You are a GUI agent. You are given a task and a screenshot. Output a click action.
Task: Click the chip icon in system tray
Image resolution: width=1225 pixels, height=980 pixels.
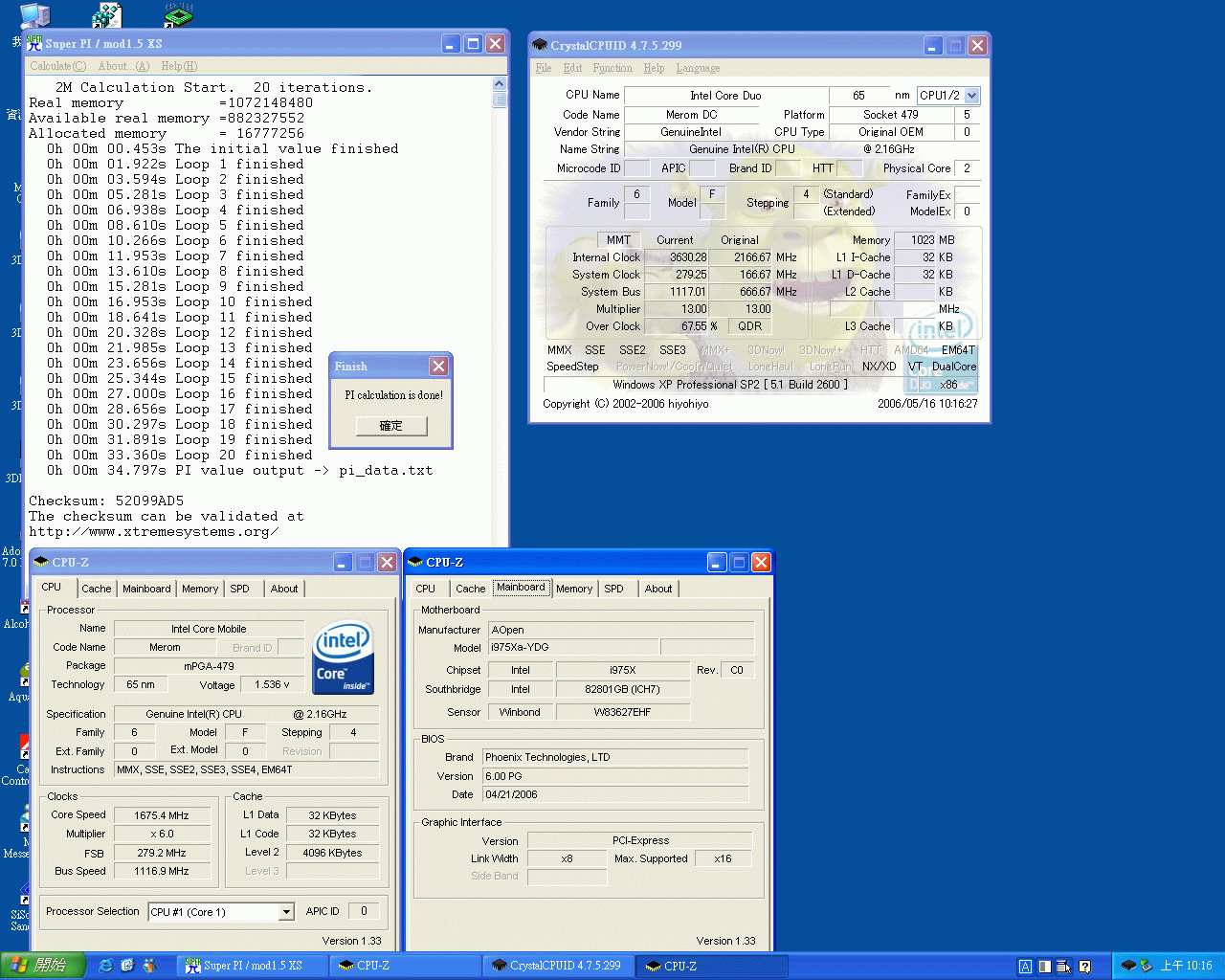click(x=1128, y=966)
